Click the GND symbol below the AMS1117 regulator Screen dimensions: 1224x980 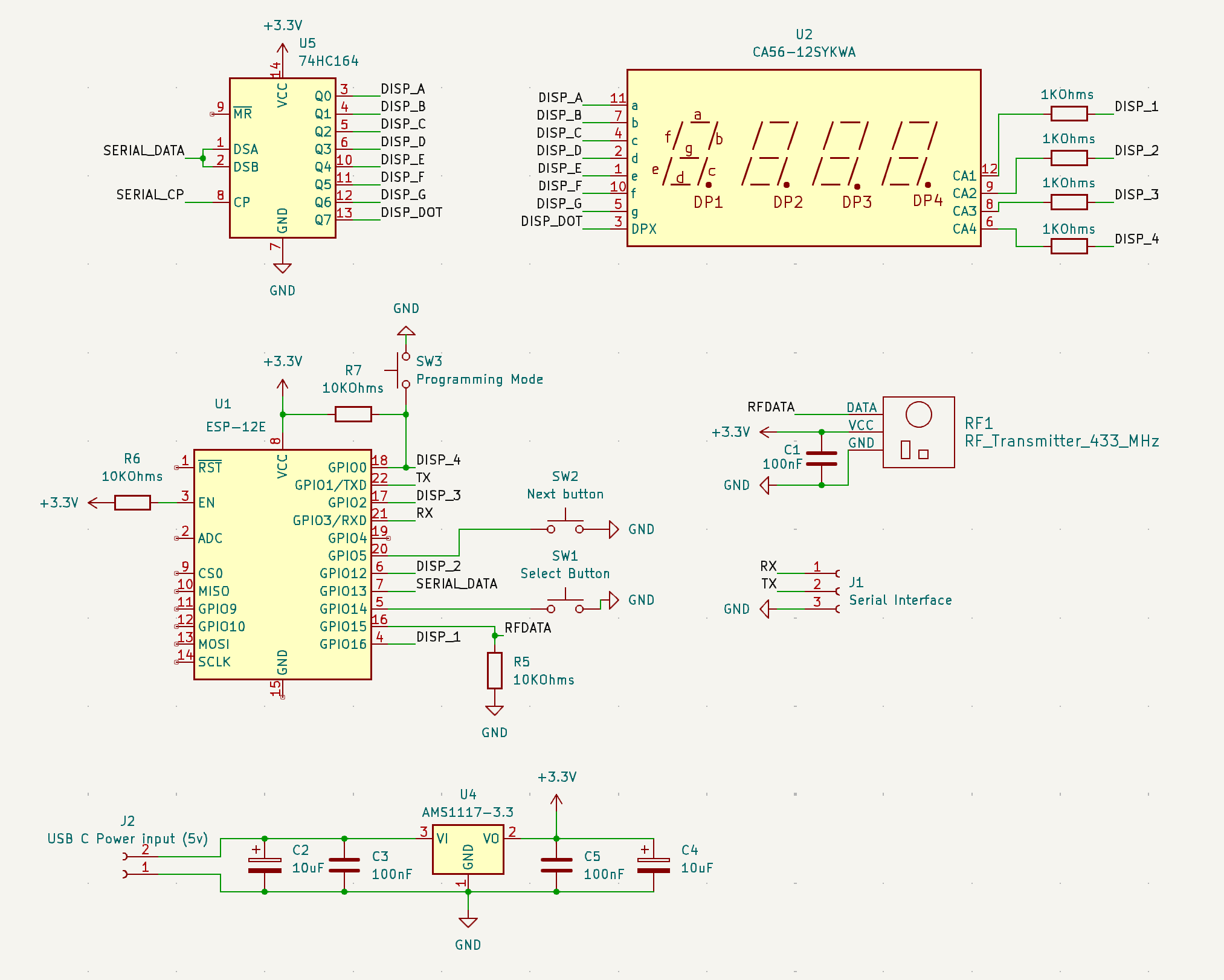point(468,923)
